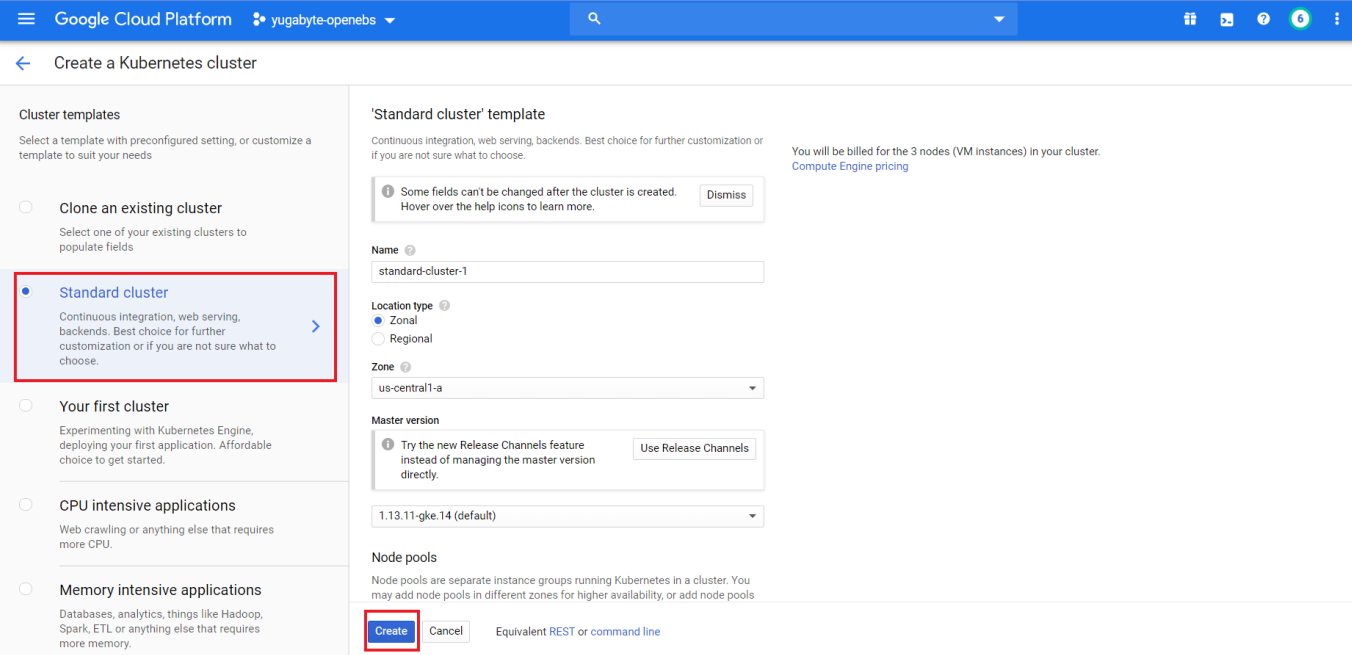Select the Zonal location type

point(378,320)
